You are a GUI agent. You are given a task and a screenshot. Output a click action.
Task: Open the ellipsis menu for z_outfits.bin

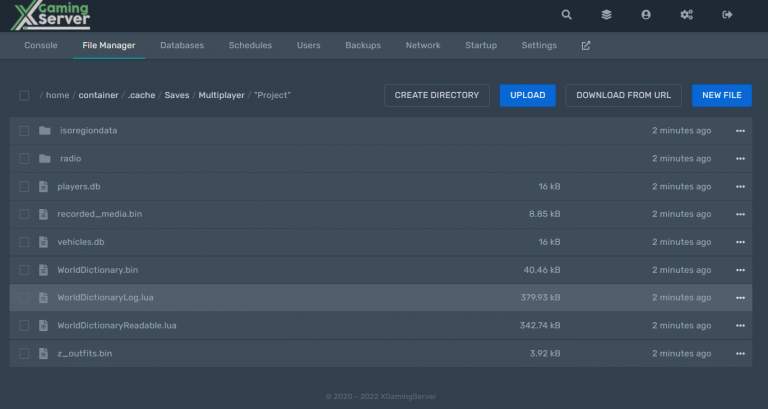(x=740, y=354)
